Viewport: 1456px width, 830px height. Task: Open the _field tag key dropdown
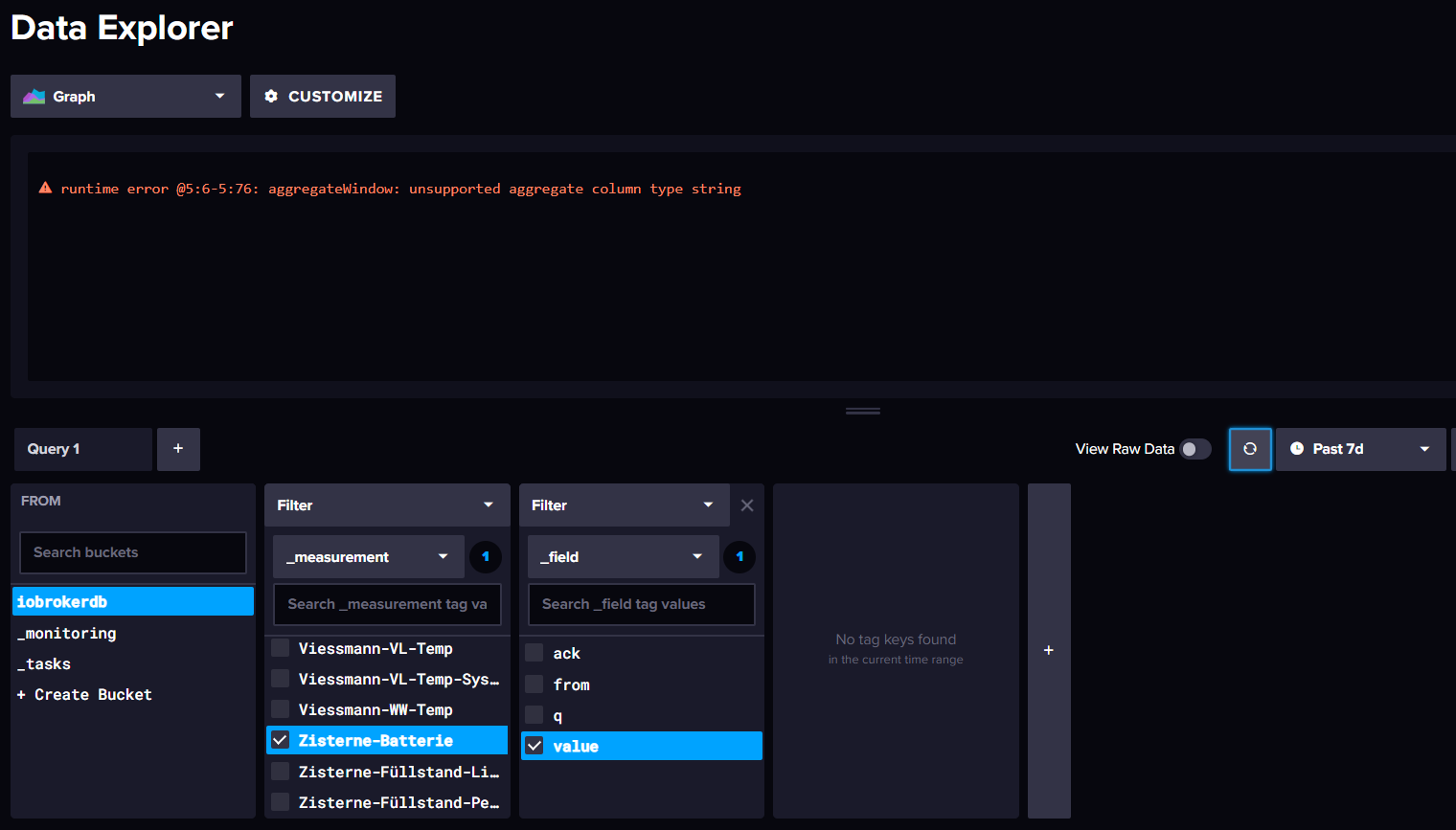[x=624, y=557]
